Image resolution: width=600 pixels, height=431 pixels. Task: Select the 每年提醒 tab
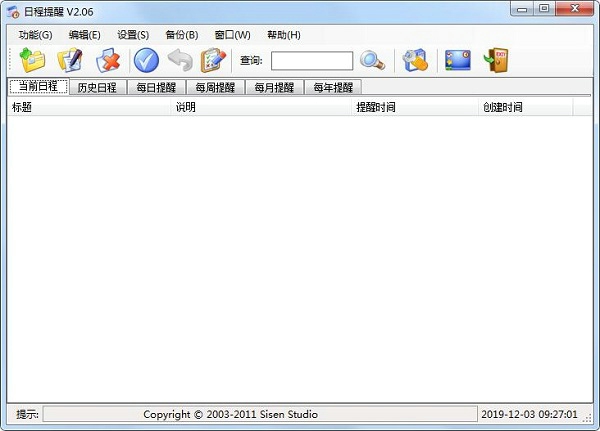point(333,87)
